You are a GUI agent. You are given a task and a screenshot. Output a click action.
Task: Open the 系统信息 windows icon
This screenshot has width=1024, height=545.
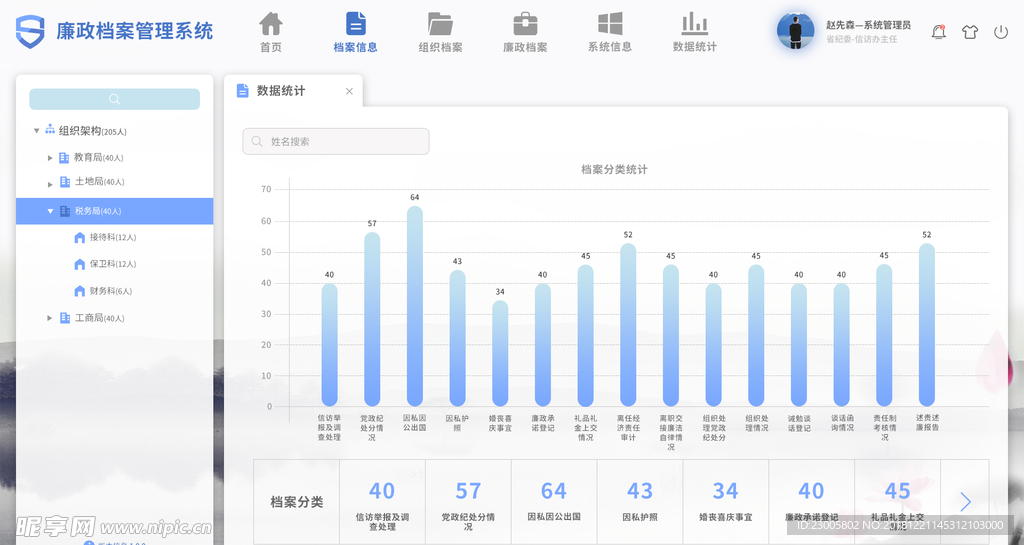click(x=610, y=23)
